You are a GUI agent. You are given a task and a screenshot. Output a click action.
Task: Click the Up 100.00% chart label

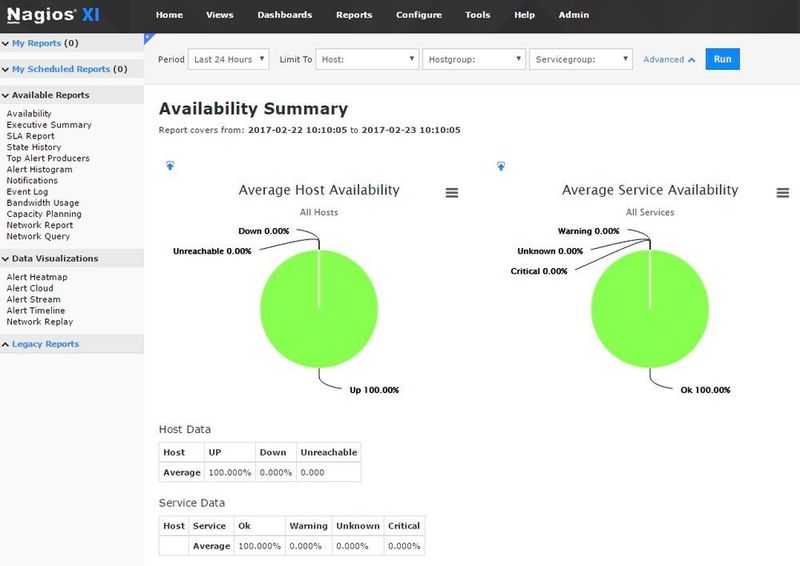[x=374, y=390]
